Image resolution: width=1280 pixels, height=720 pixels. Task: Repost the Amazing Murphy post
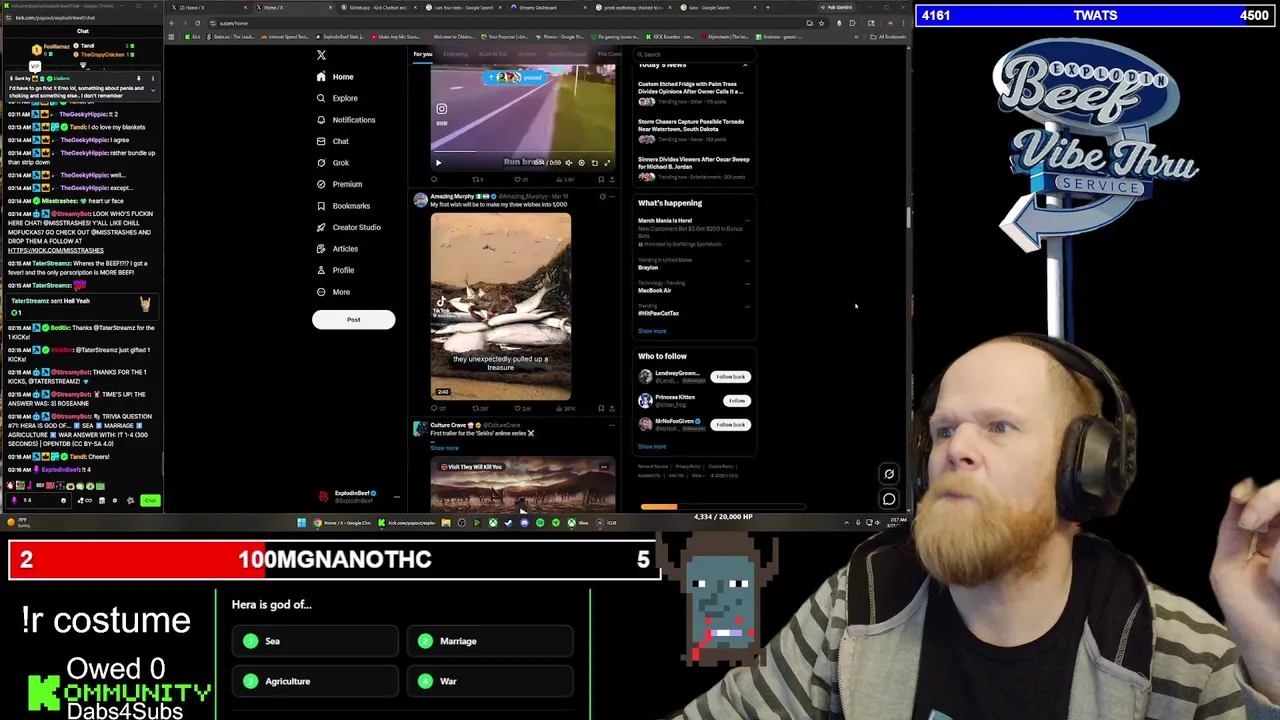tap(479, 408)
